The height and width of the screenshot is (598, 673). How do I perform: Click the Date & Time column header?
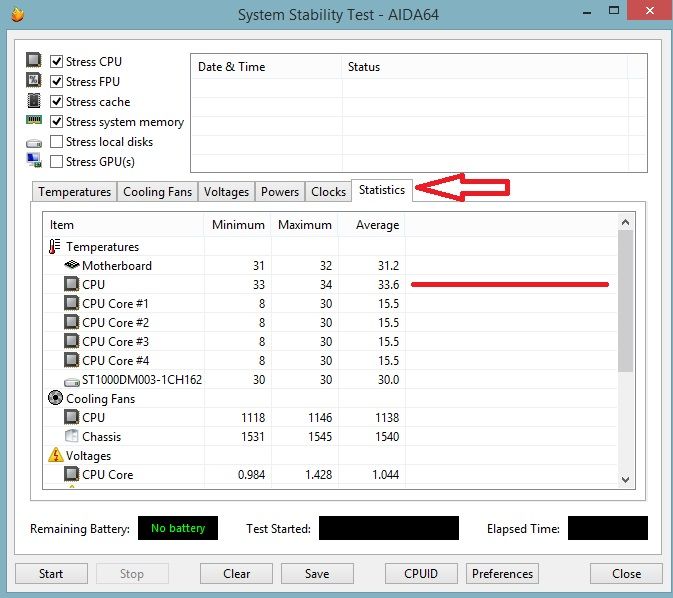point(267,67)
